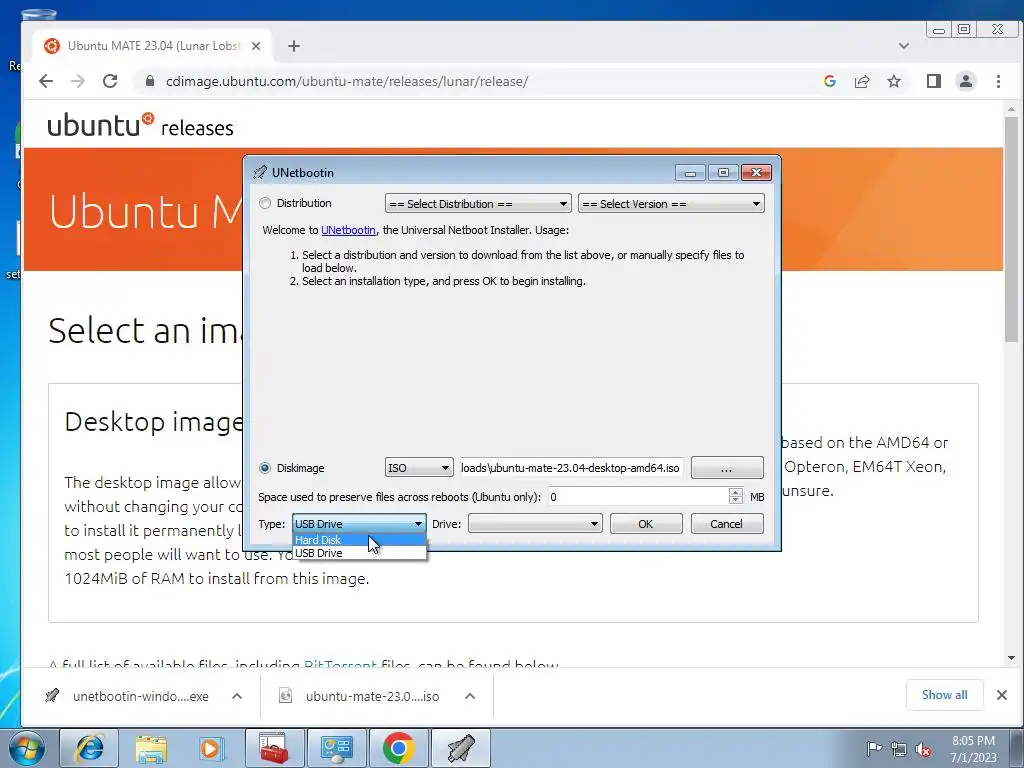Click the Chrome address bar URL

[x=347, y=82]
